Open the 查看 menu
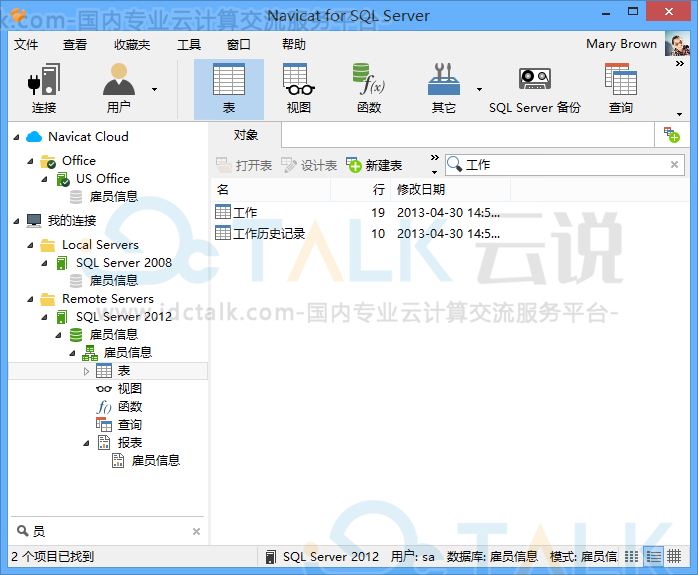The height and width of the screenshot is (575, 698). [x=74, y=45]
